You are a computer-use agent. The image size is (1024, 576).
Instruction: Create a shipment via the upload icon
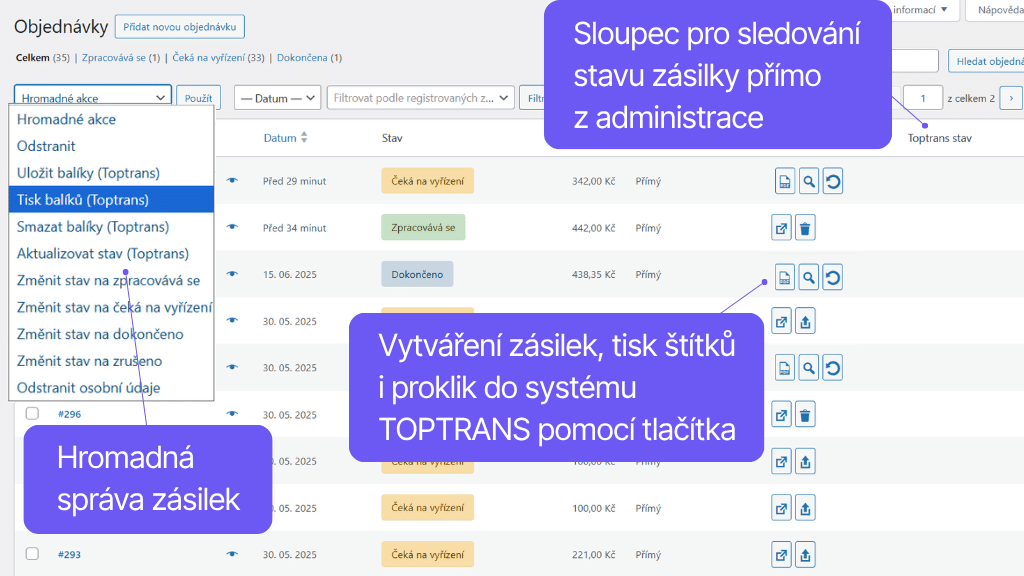click(805, 320)
